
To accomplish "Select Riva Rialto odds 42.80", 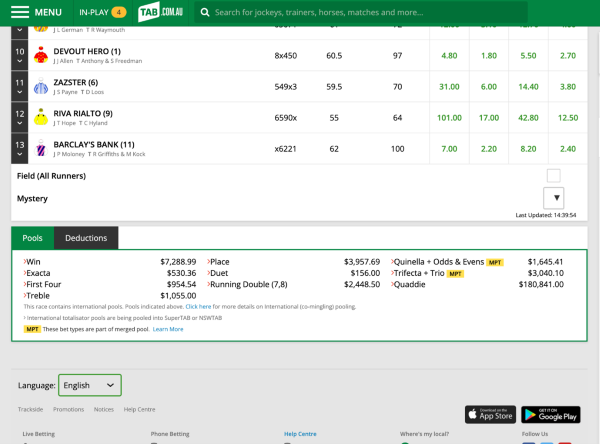I will click(528, 118).
